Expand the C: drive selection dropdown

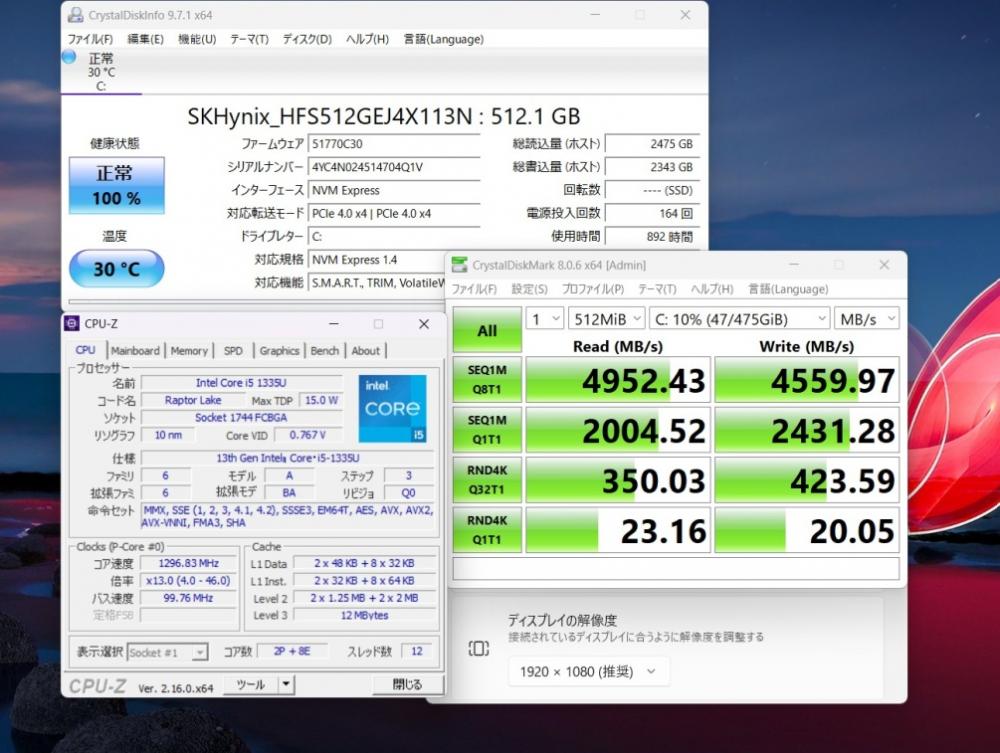[738, 318]
